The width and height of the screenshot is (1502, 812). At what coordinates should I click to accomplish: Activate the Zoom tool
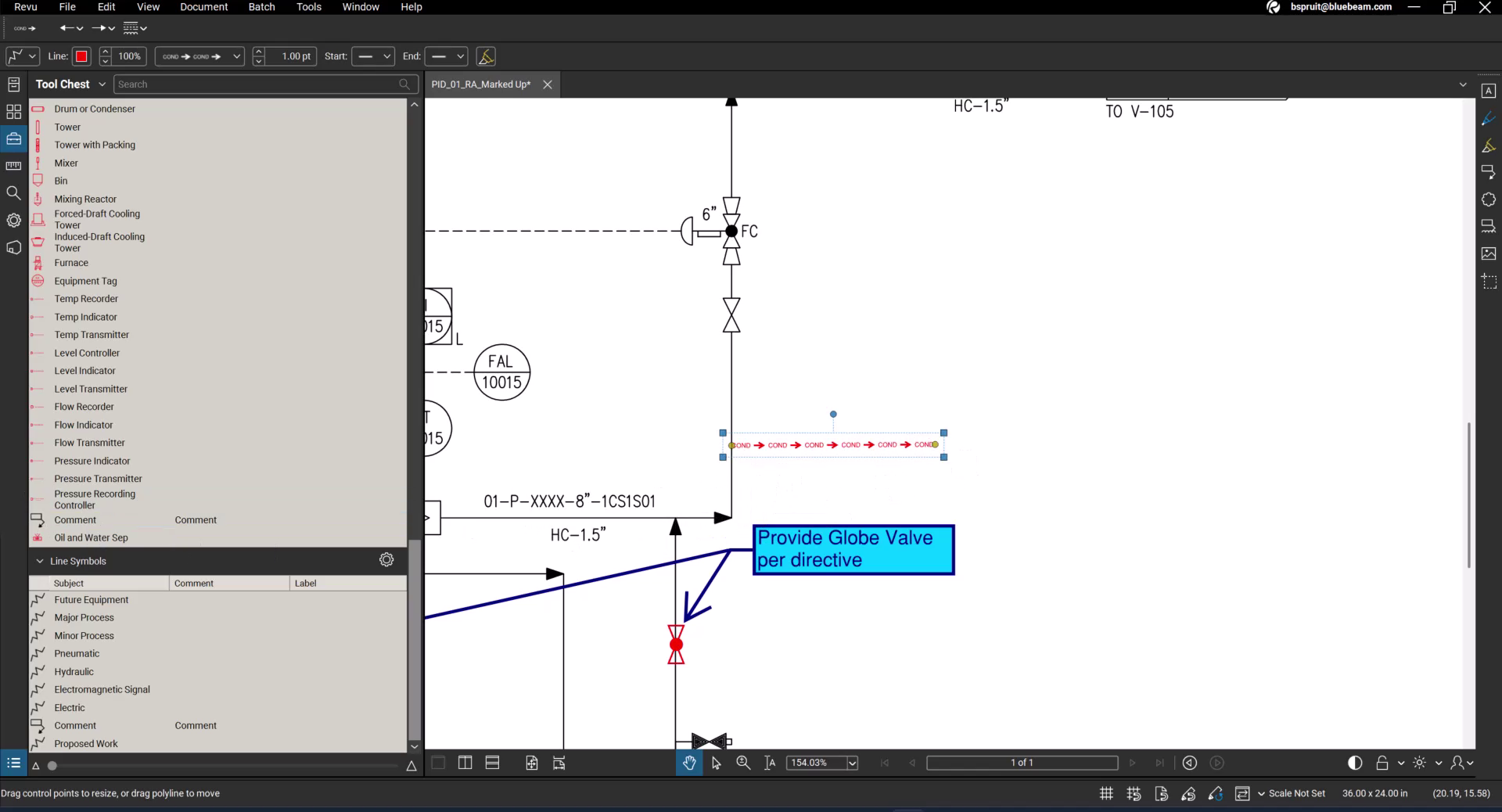(x=742, y=763)
